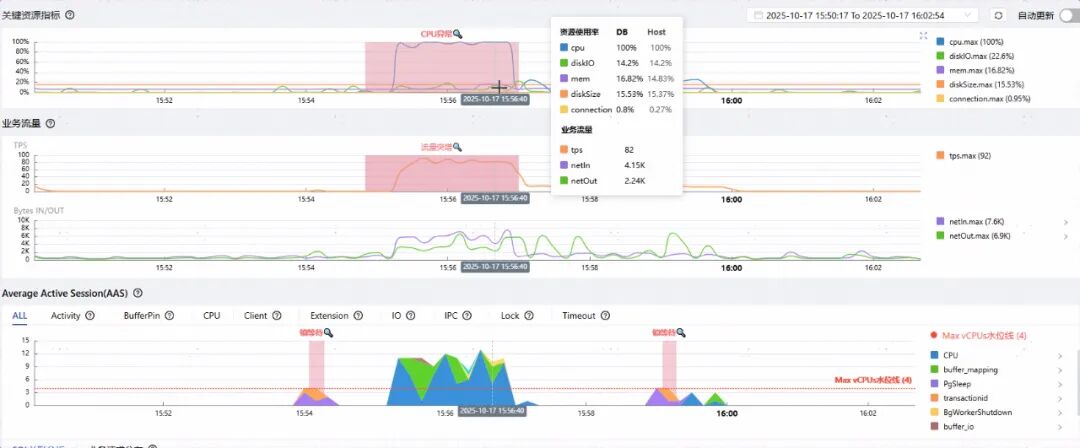
Task: Open help icon next to Client tab
Action: [277, 316]
